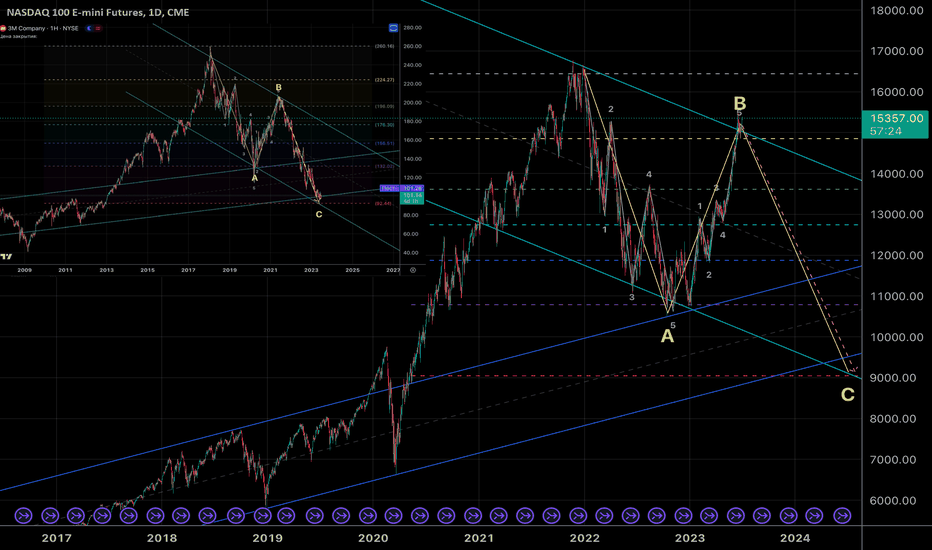The width and height of the screenshot is (932, 550).
Task: Click the 2017 label on main time axis
Action: point(56,538)
